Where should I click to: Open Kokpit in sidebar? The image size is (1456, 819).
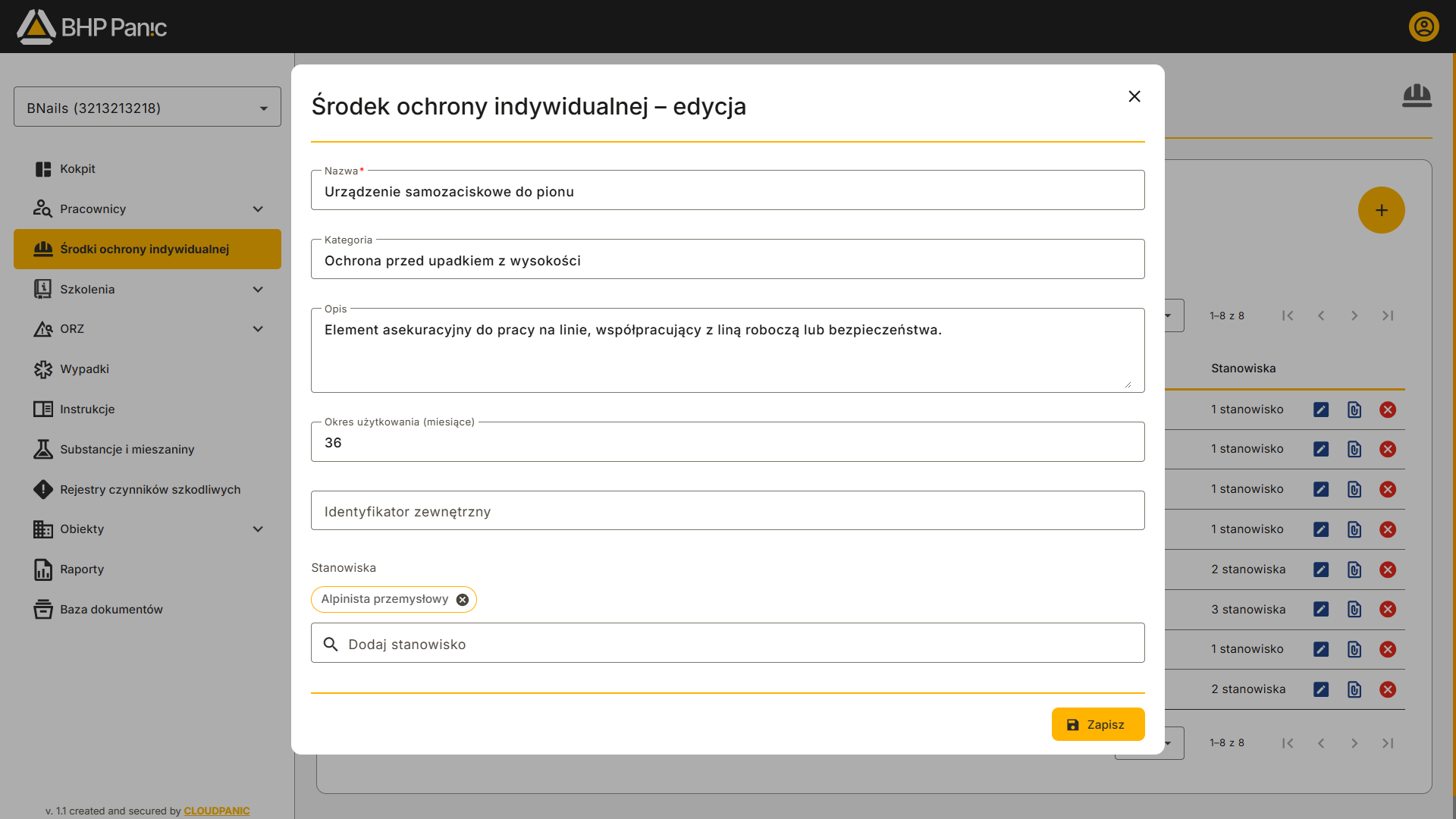coord(147,169)
